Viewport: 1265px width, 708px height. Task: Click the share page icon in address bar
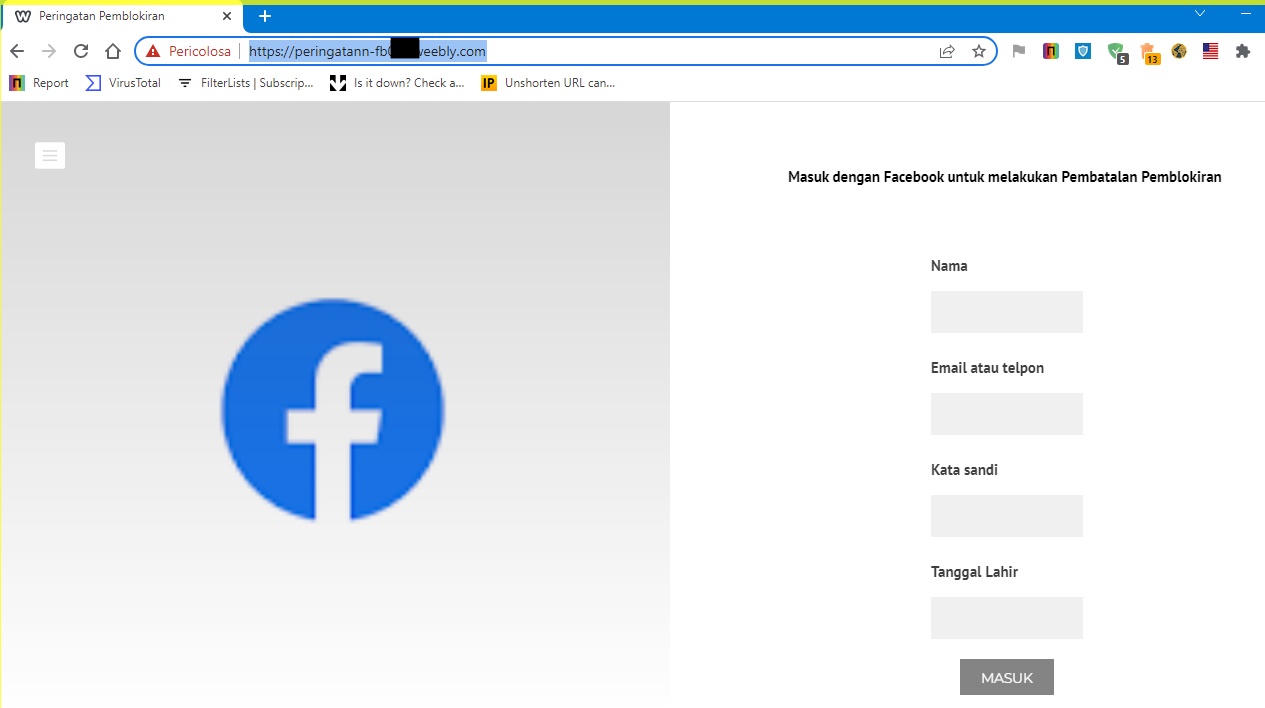[947, 51]
